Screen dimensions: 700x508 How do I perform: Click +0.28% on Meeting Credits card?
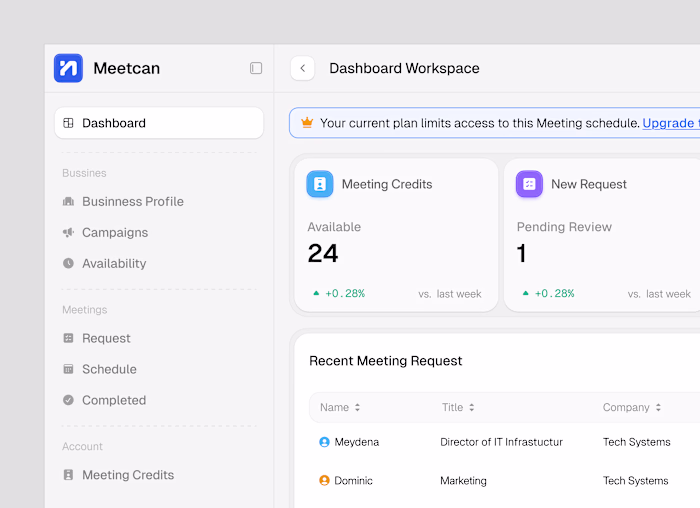(x=345, y=293)
